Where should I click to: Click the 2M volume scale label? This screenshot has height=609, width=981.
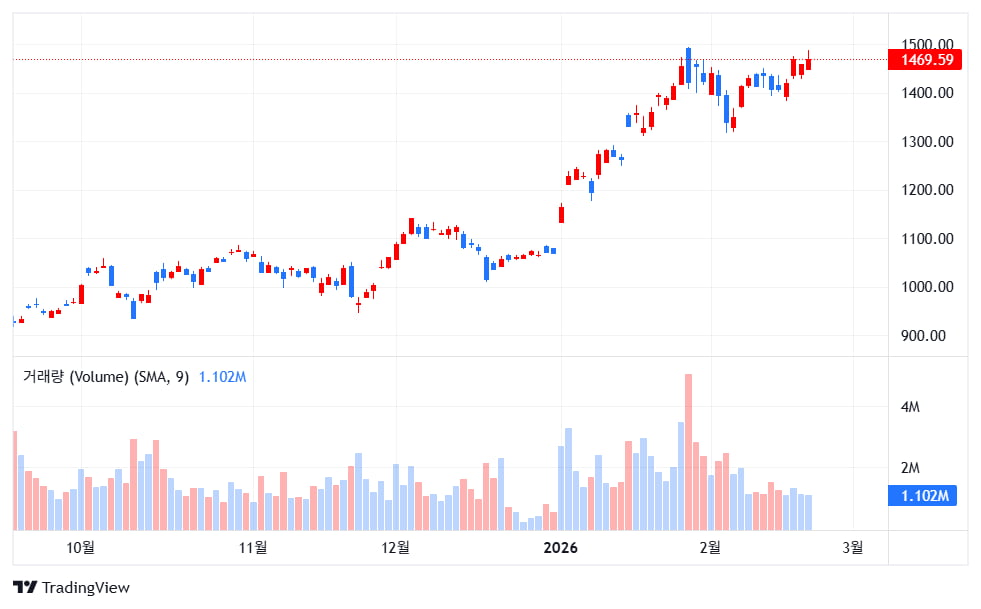pos(910,468)
